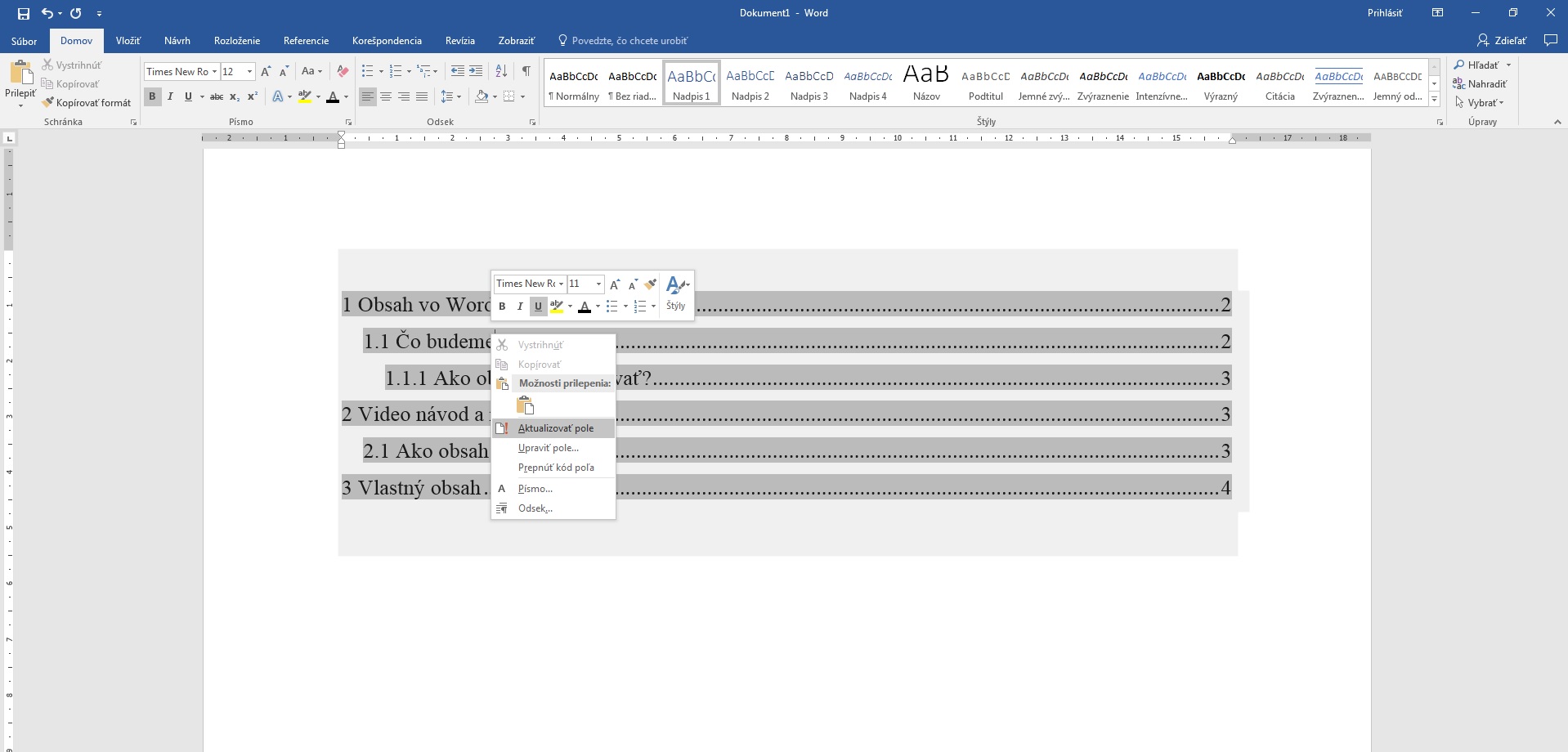
Task: Click the Redo icon in the quick access toolbar
Action: click(76, 13)
